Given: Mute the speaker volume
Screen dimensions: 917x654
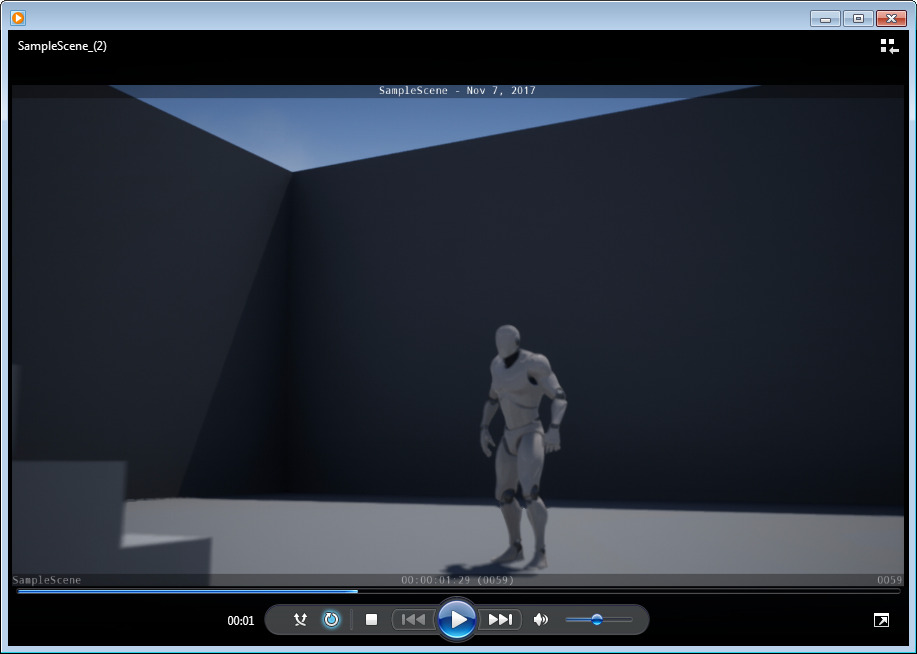Looking at the screenshot, I should 541,620.
